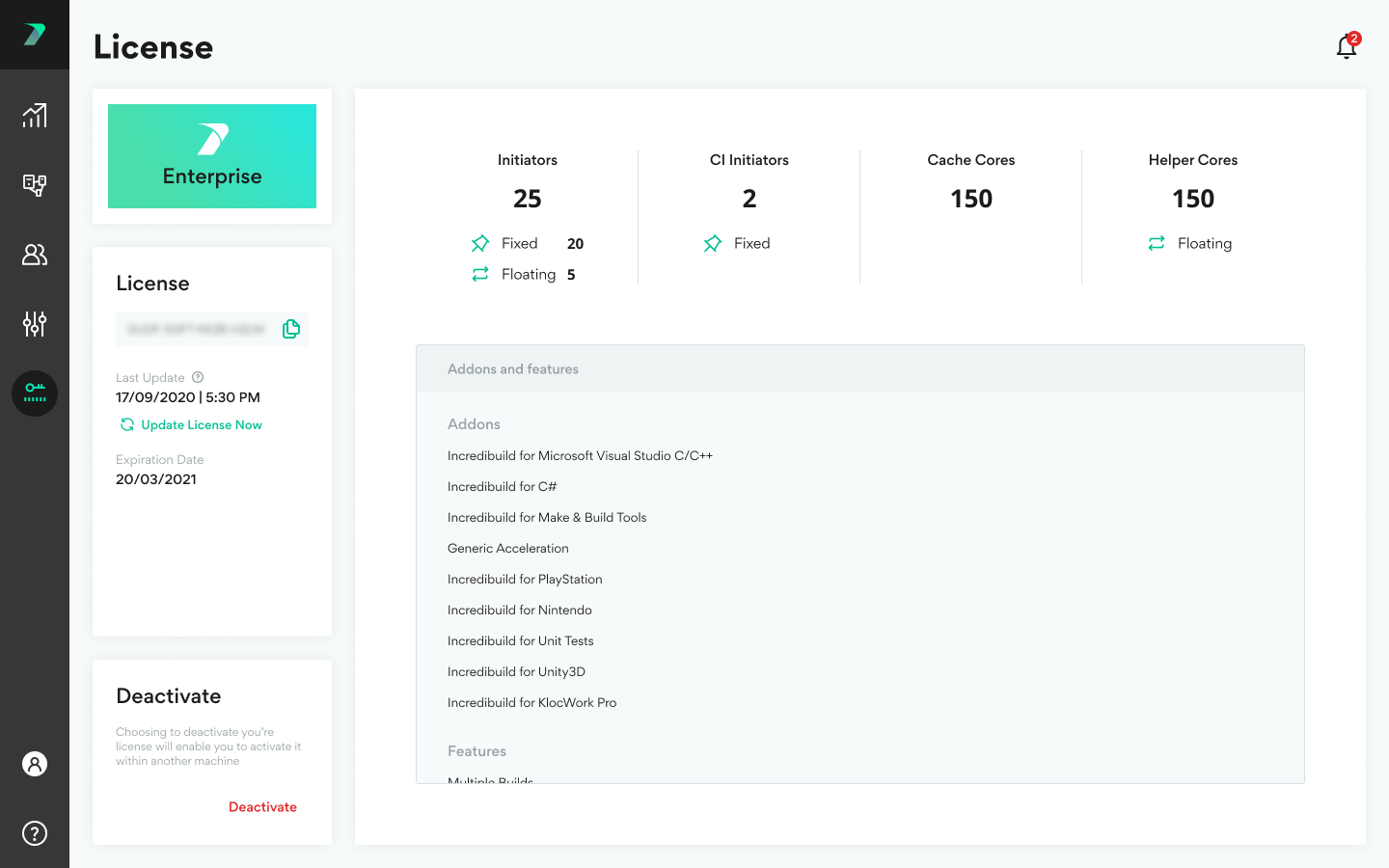Click the Helper Cores Floating icon
This screenshot has height=868, width=1389.
[1157, 243]
